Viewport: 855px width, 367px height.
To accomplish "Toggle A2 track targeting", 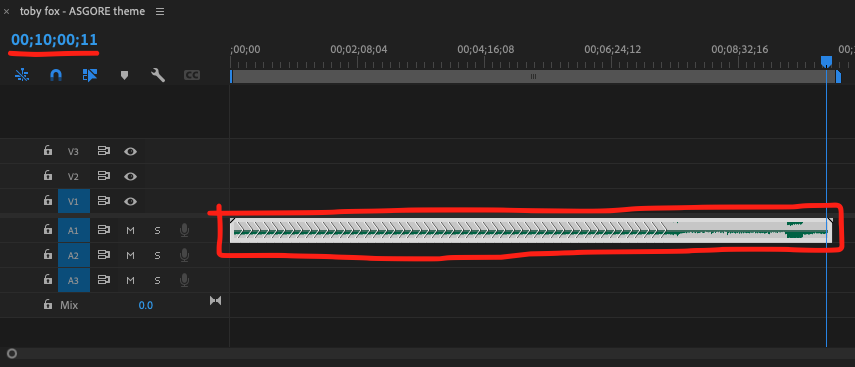I will click(x=74, y=256).
